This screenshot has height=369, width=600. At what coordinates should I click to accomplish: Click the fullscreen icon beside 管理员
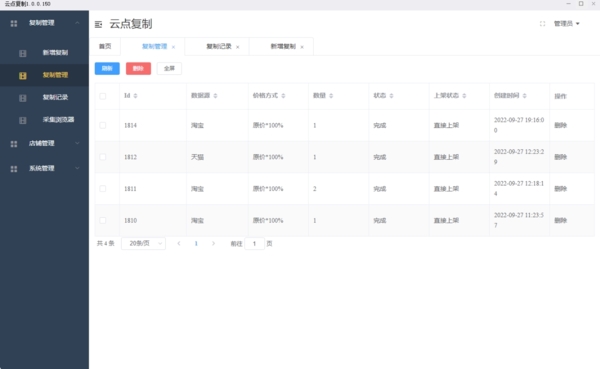pyautogui.click(x=542, y=24)
